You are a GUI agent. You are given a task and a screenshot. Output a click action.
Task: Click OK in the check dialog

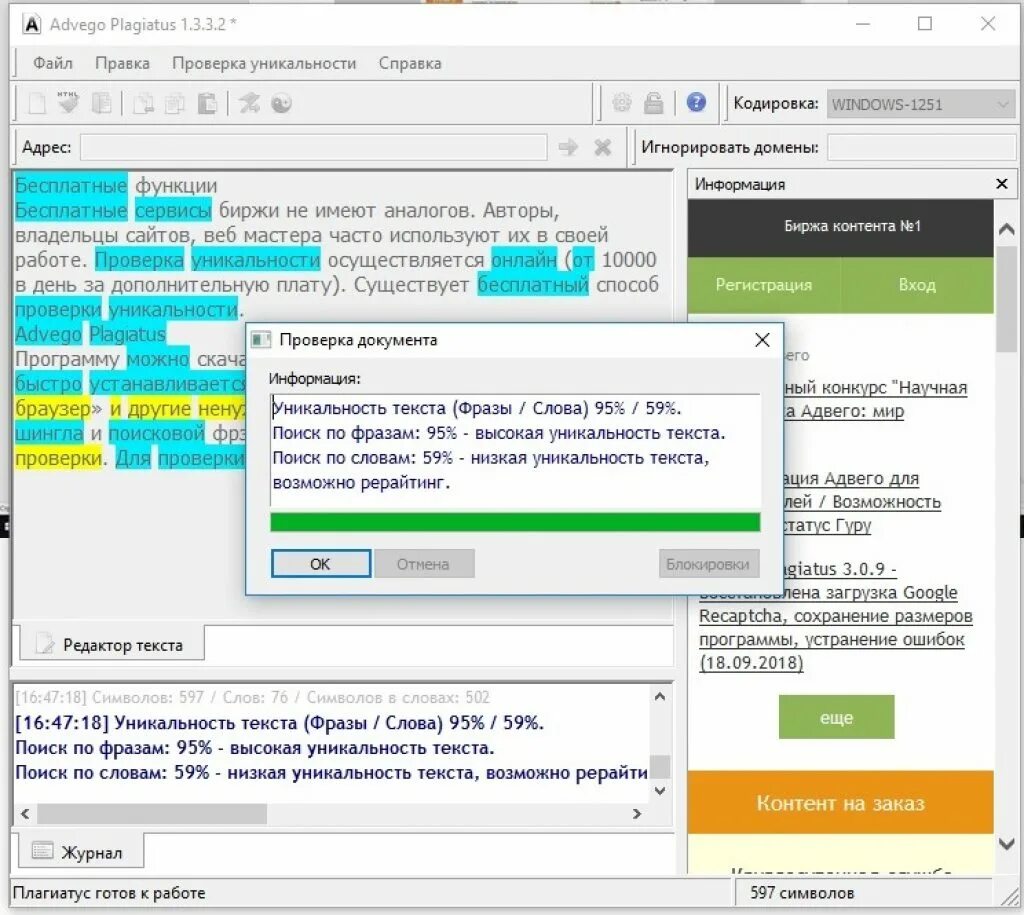pos(321,564)
